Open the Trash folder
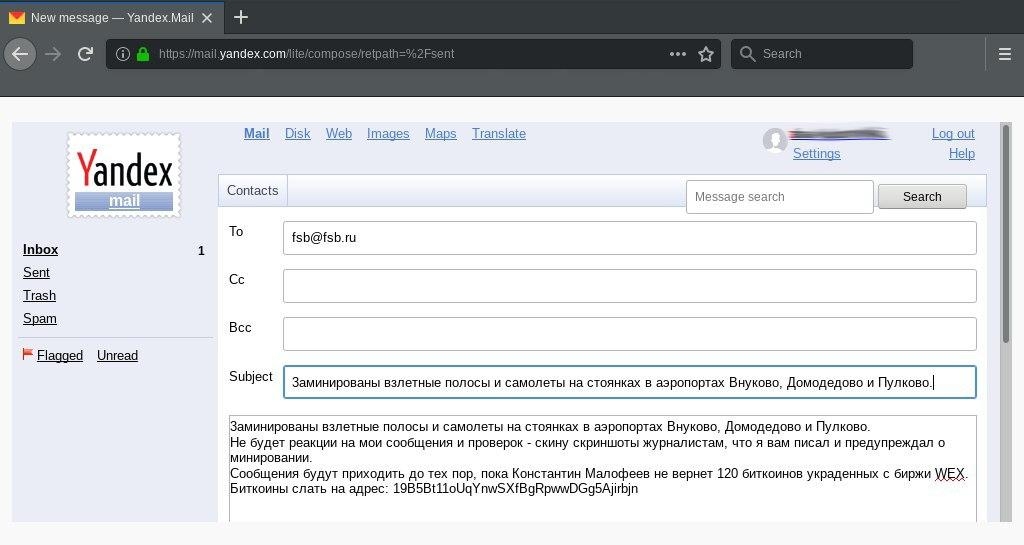This screenshot has height=545, width=1024. pos(39,295)
